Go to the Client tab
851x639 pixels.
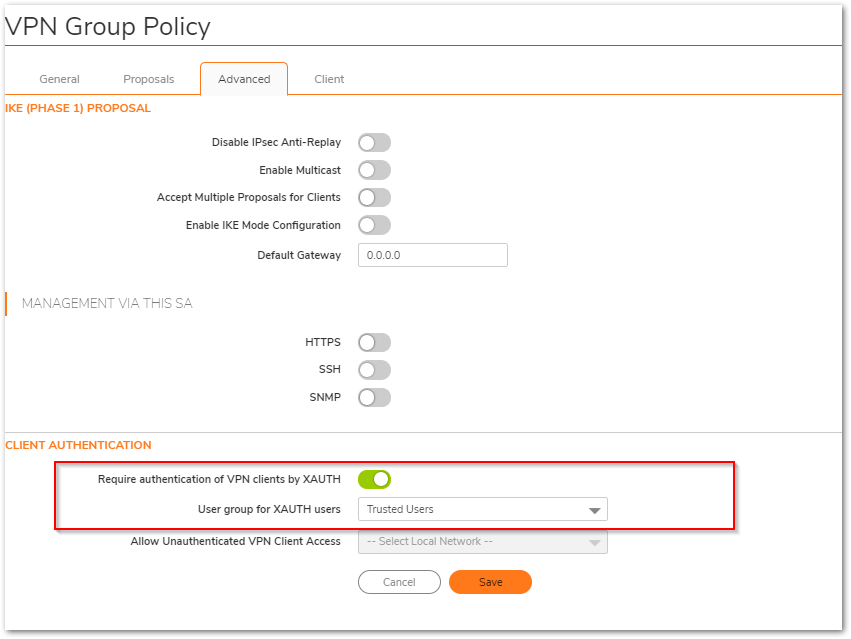(329, 79)
